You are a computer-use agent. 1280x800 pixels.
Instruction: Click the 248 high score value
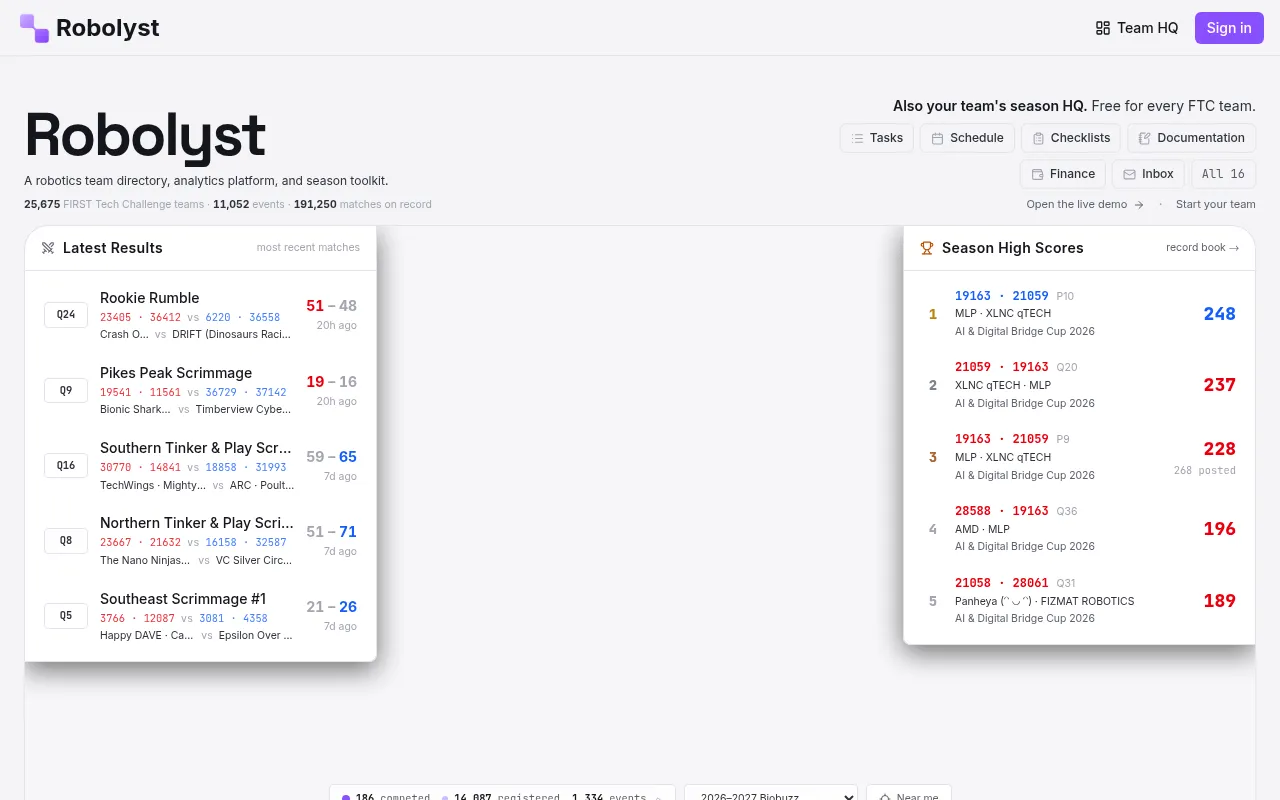click(x=1219, y=314)
